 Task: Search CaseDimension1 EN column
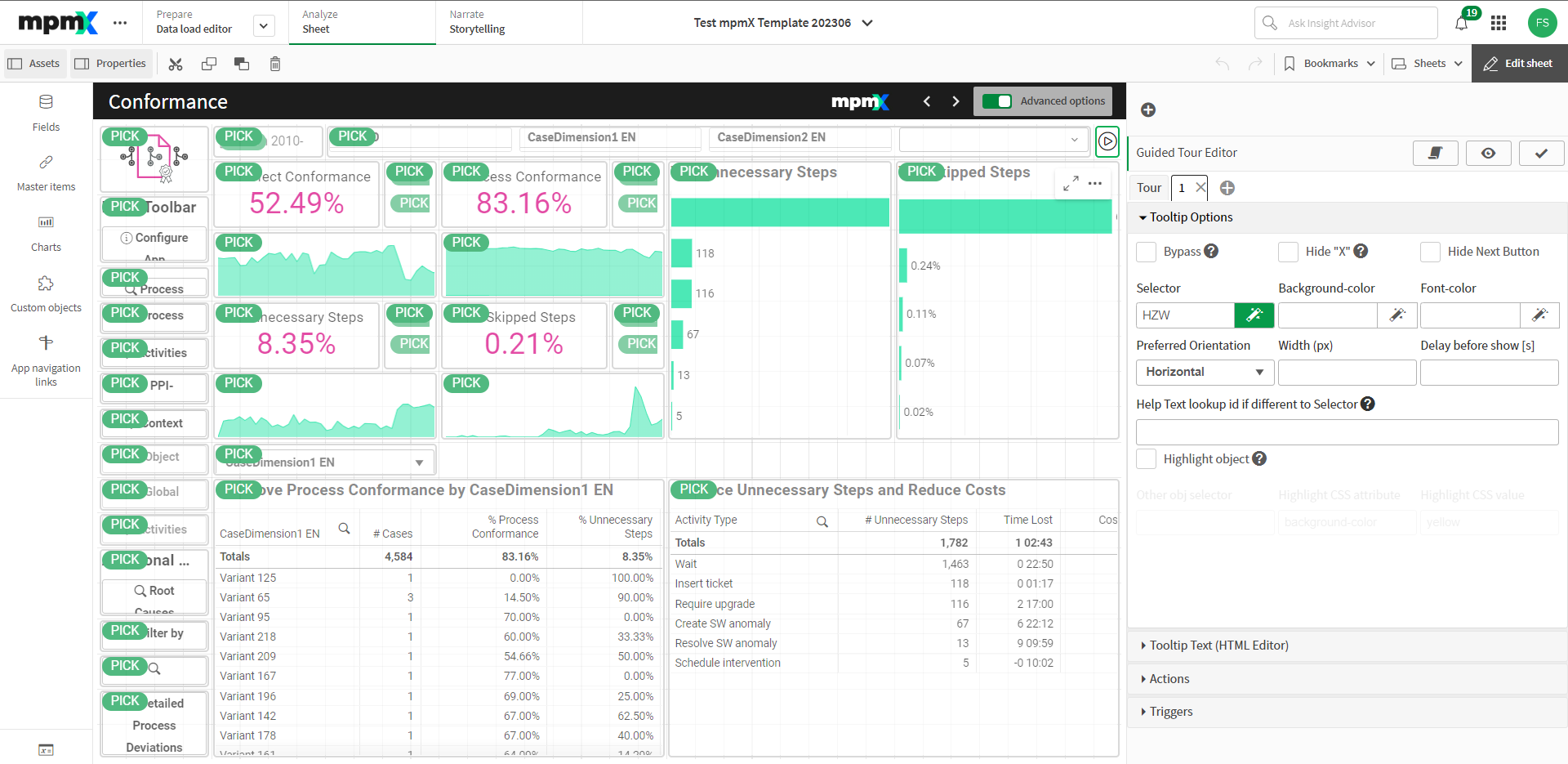point(344,528)
